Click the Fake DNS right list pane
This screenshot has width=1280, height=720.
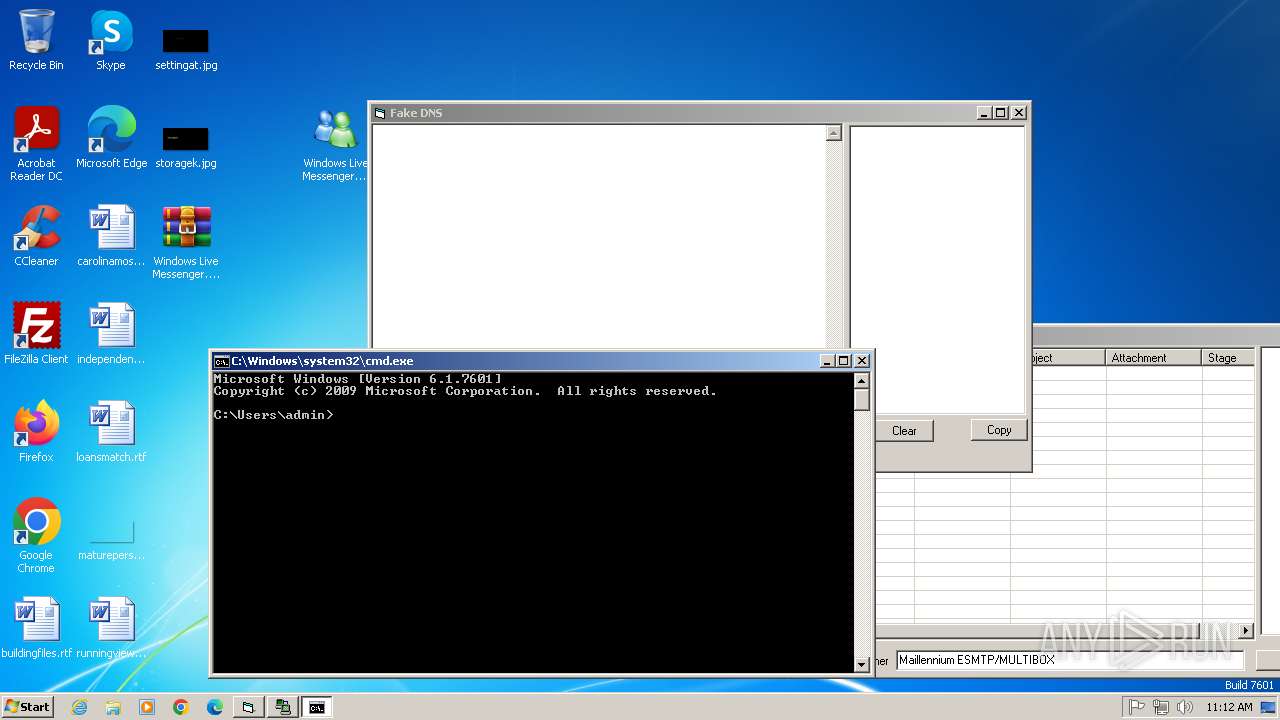coord(937,270)
